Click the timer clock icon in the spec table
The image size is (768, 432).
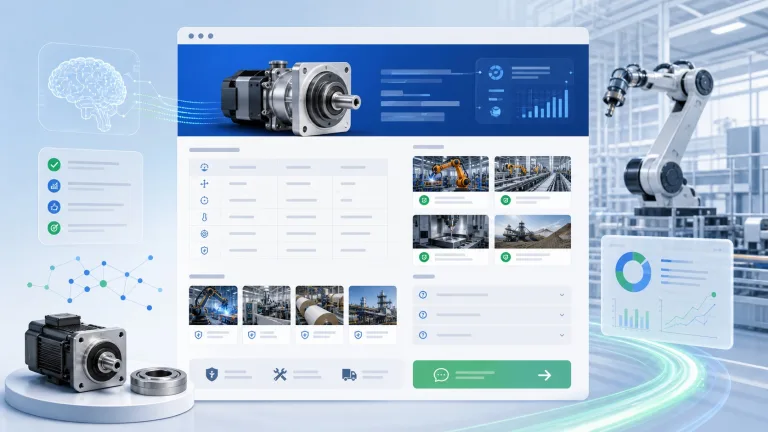point(204,200)
